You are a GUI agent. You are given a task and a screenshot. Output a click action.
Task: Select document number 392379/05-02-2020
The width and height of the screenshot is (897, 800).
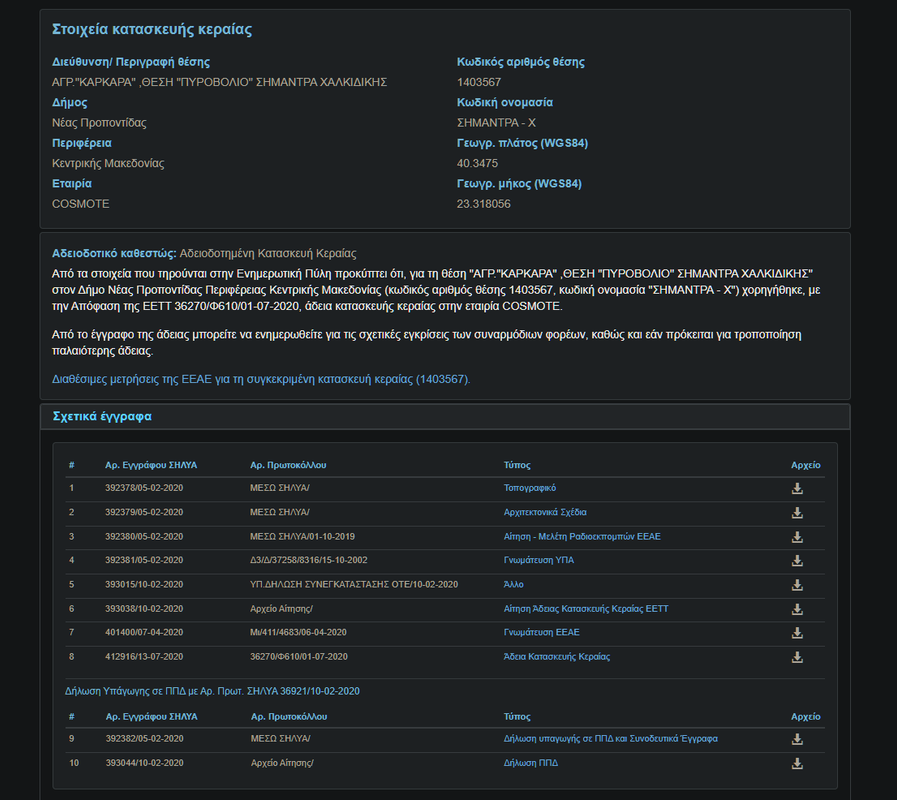coord(144,512)
